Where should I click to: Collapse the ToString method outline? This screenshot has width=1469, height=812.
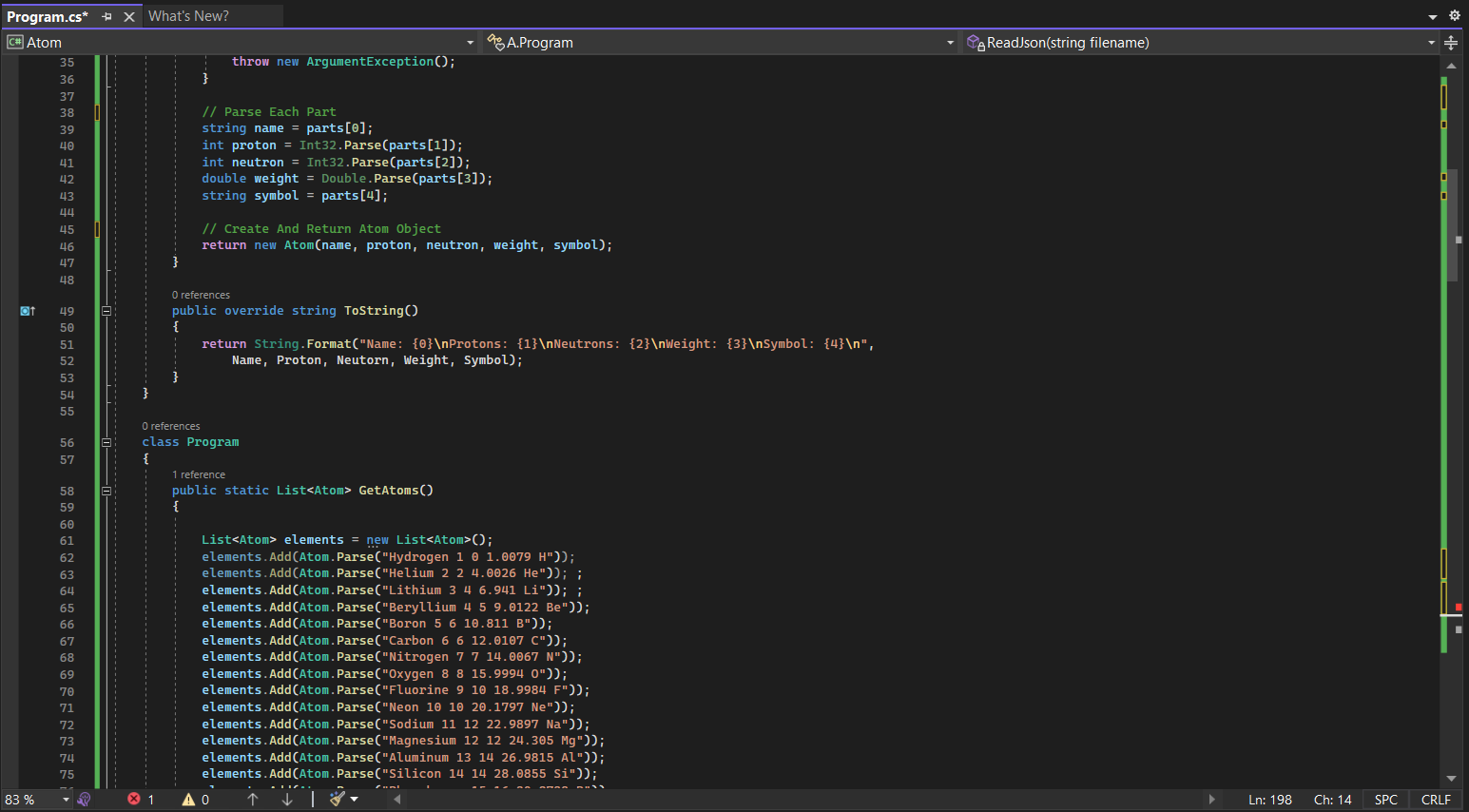pos(106,311)
